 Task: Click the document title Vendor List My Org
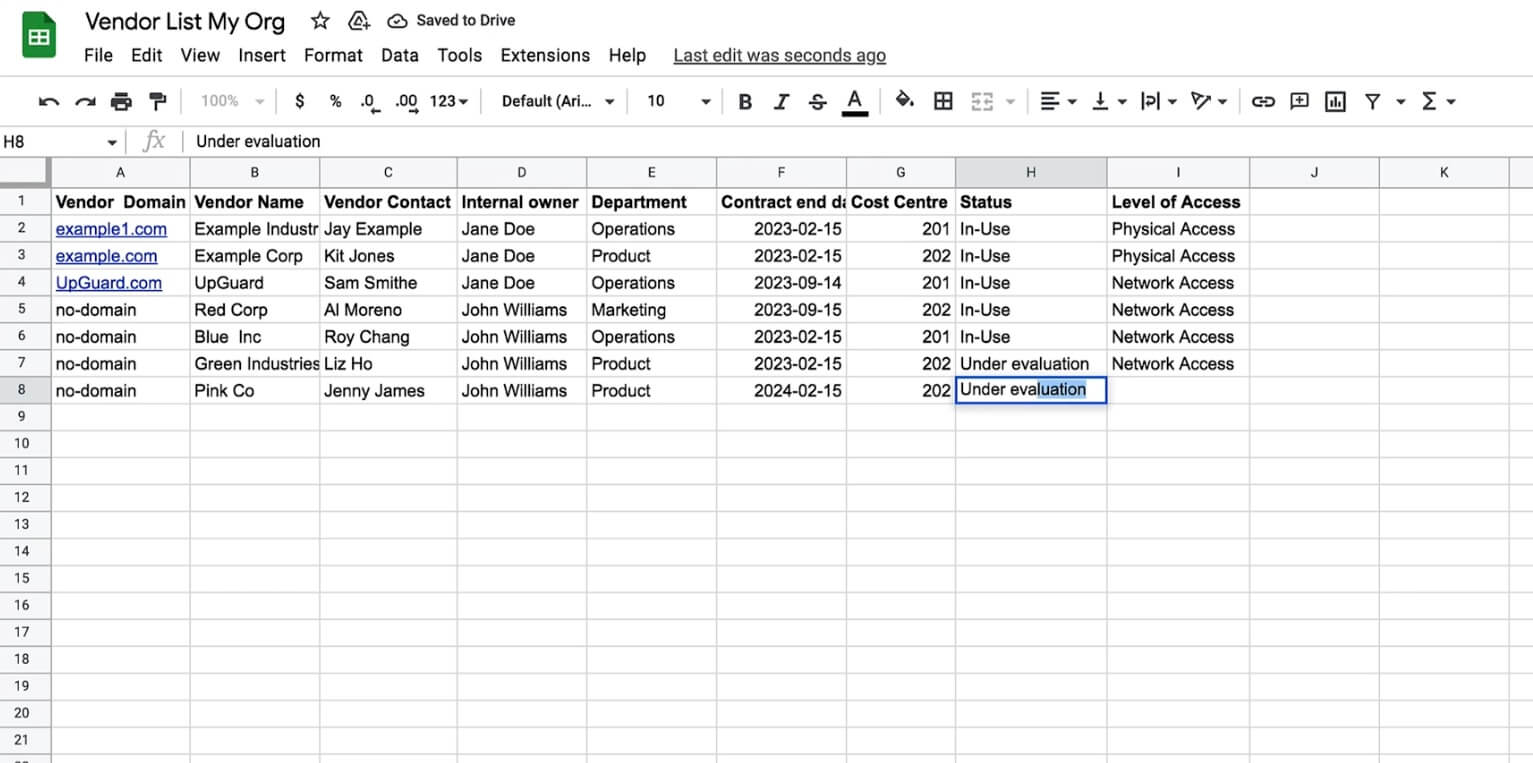click(185, 21)
